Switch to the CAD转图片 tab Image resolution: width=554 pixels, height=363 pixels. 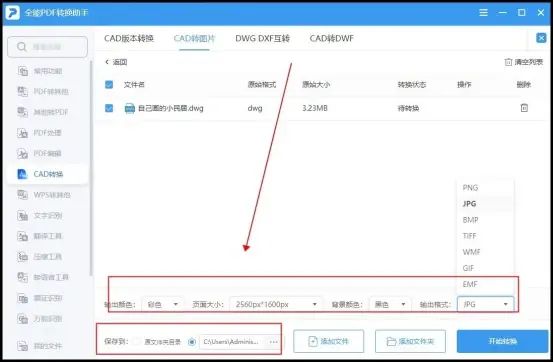[194, 38]
